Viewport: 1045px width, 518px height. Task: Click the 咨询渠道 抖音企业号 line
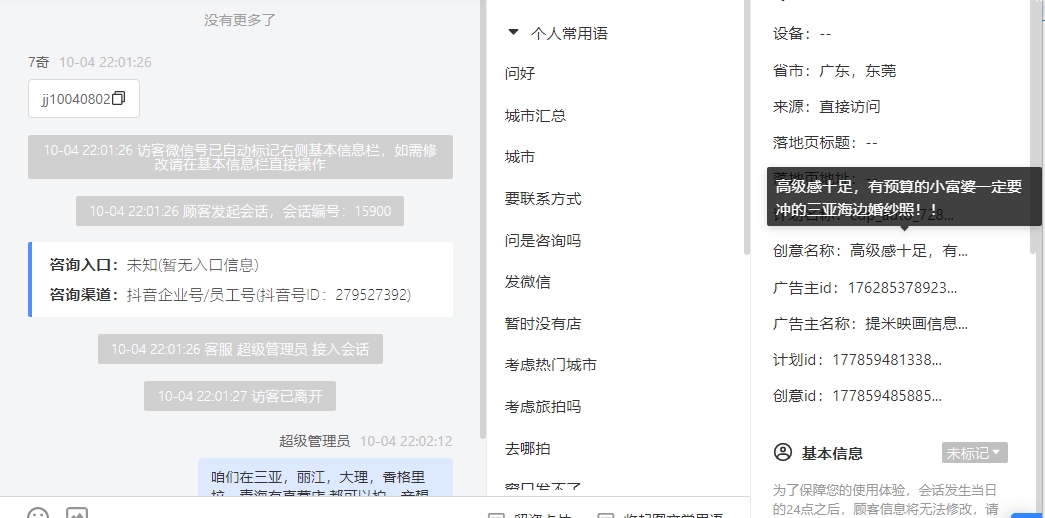click(x=230, y=294)
